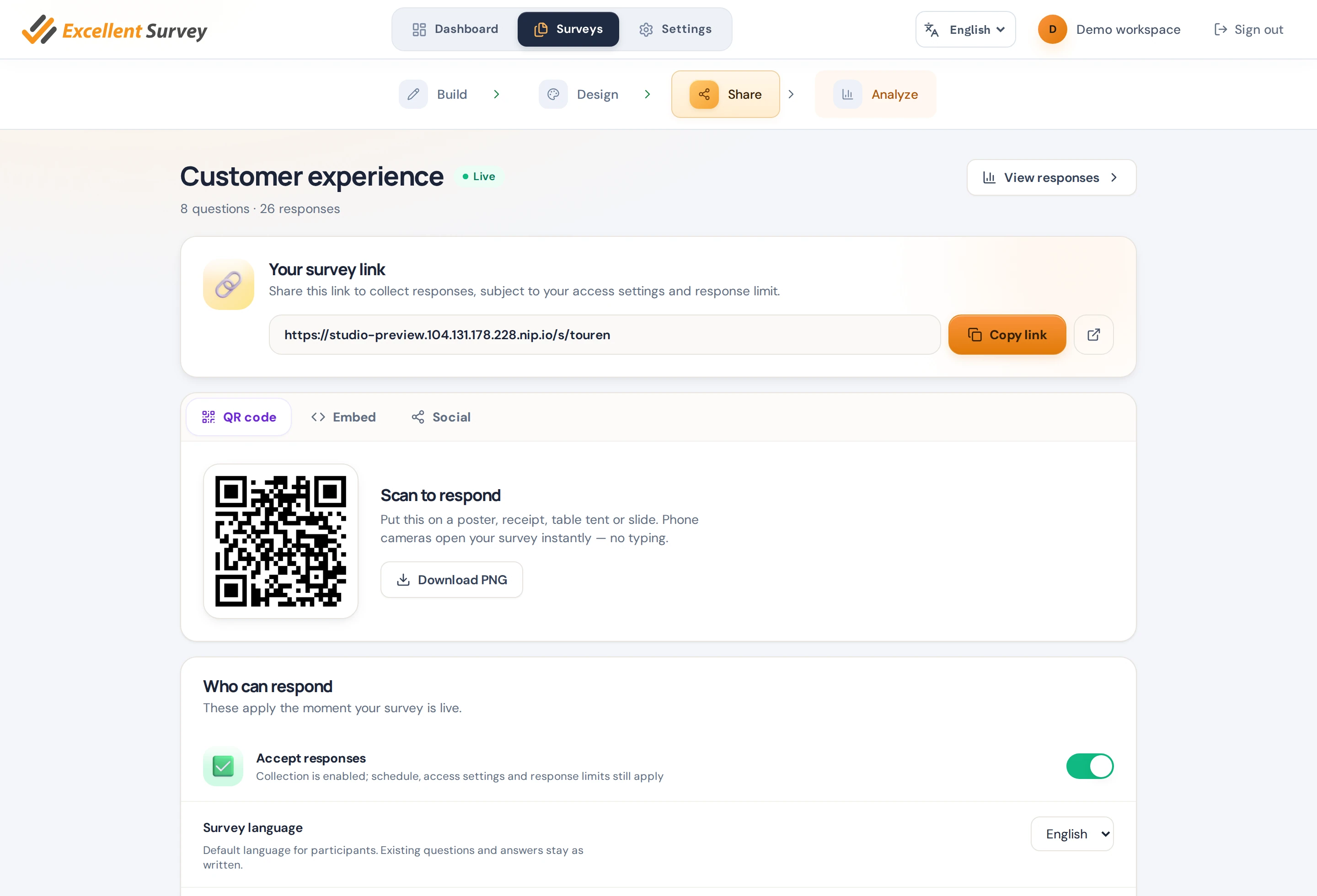1317x896 pixels.
Task: Sign out of the account
Action: click(x=1248, y=29)
